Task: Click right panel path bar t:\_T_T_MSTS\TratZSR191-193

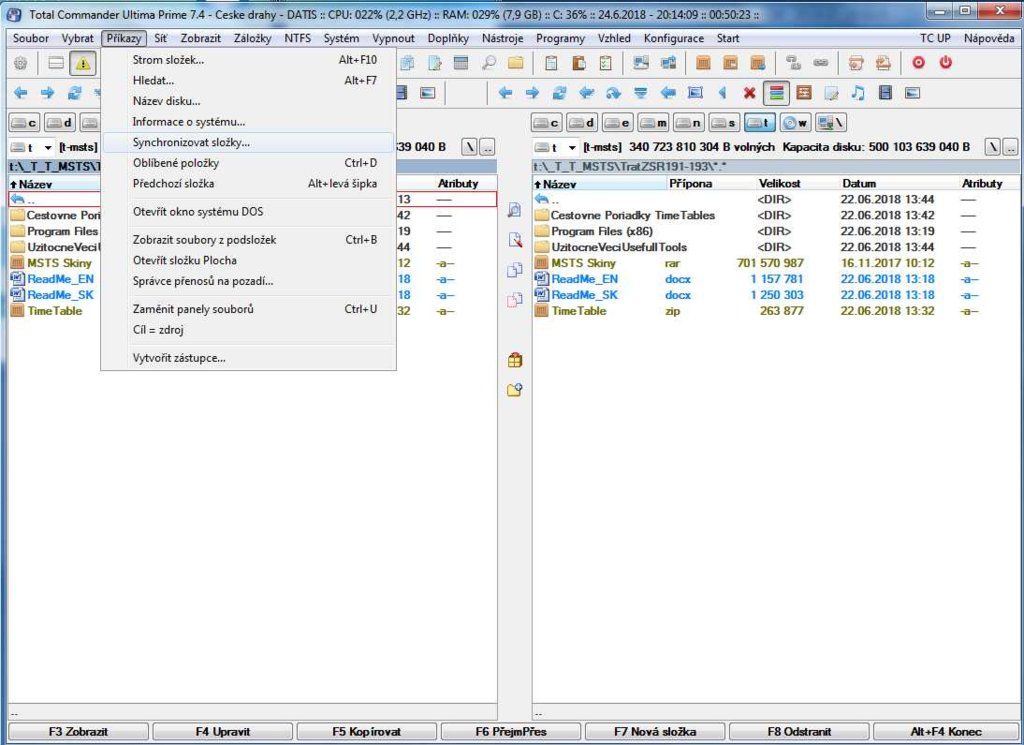Action: [775, 167]
